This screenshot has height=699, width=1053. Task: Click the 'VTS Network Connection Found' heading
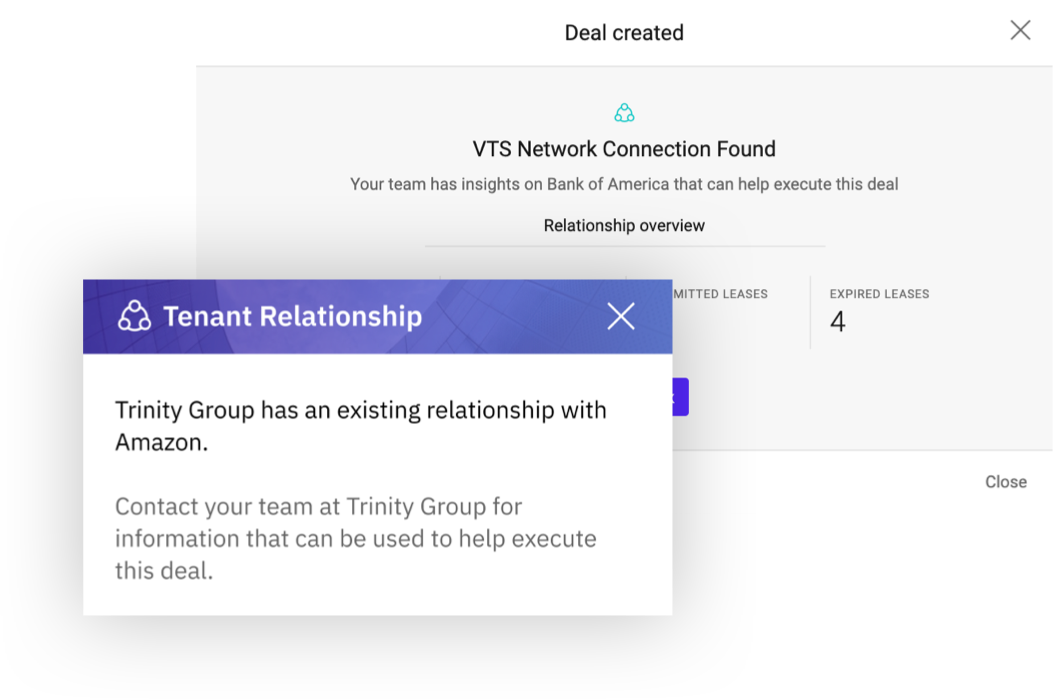tap(624, 148)
